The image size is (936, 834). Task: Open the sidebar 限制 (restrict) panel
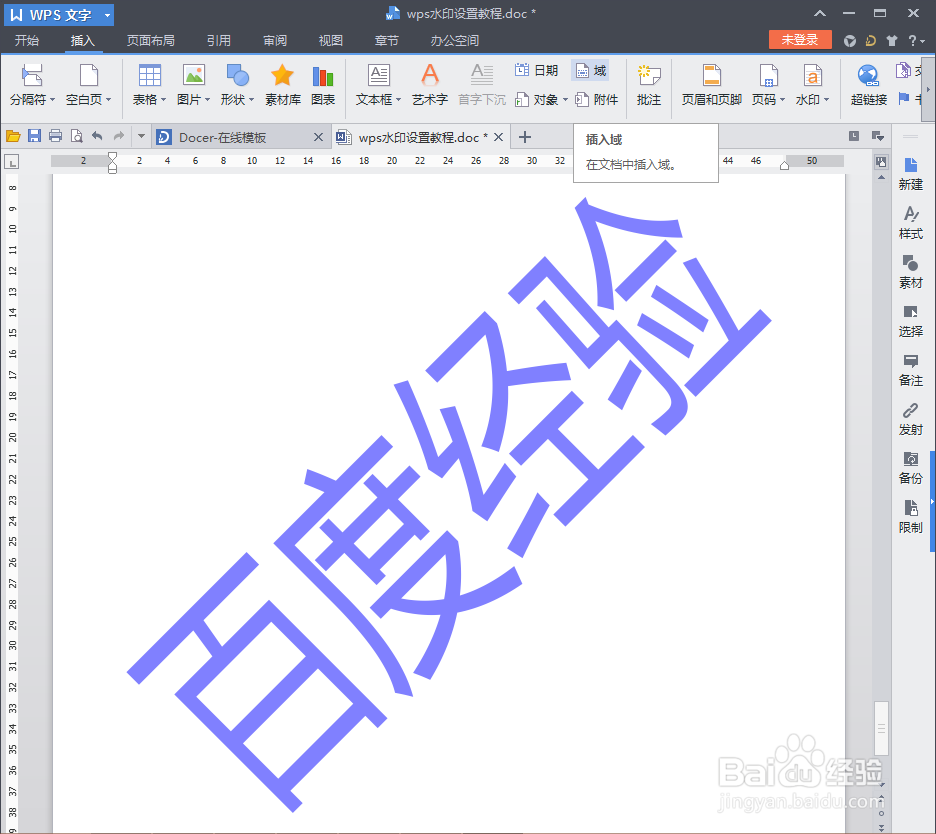pyautogui.click(x=910, y=517)
